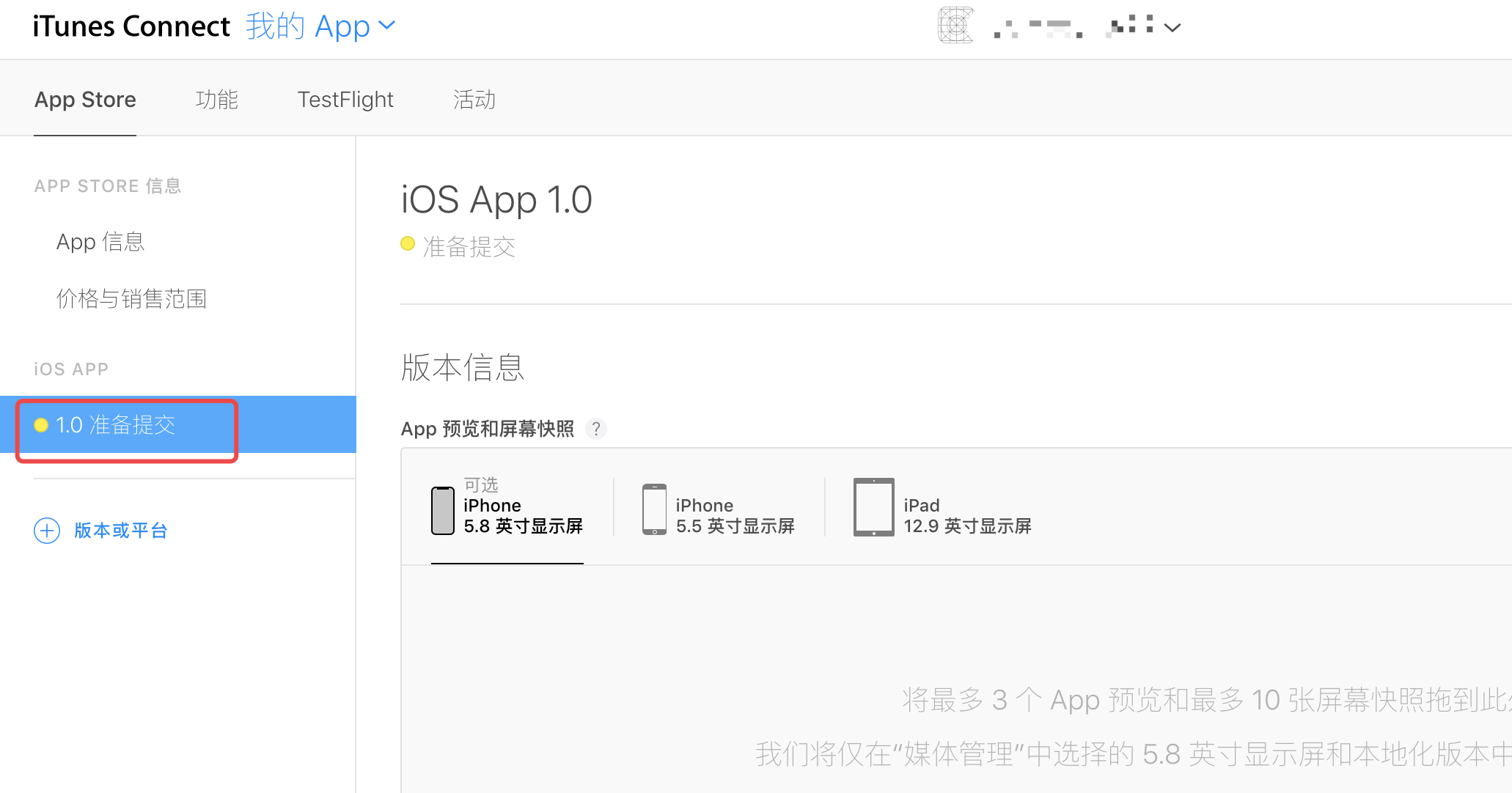Open the 我的 App dropdown chevron

click(386, 26)
